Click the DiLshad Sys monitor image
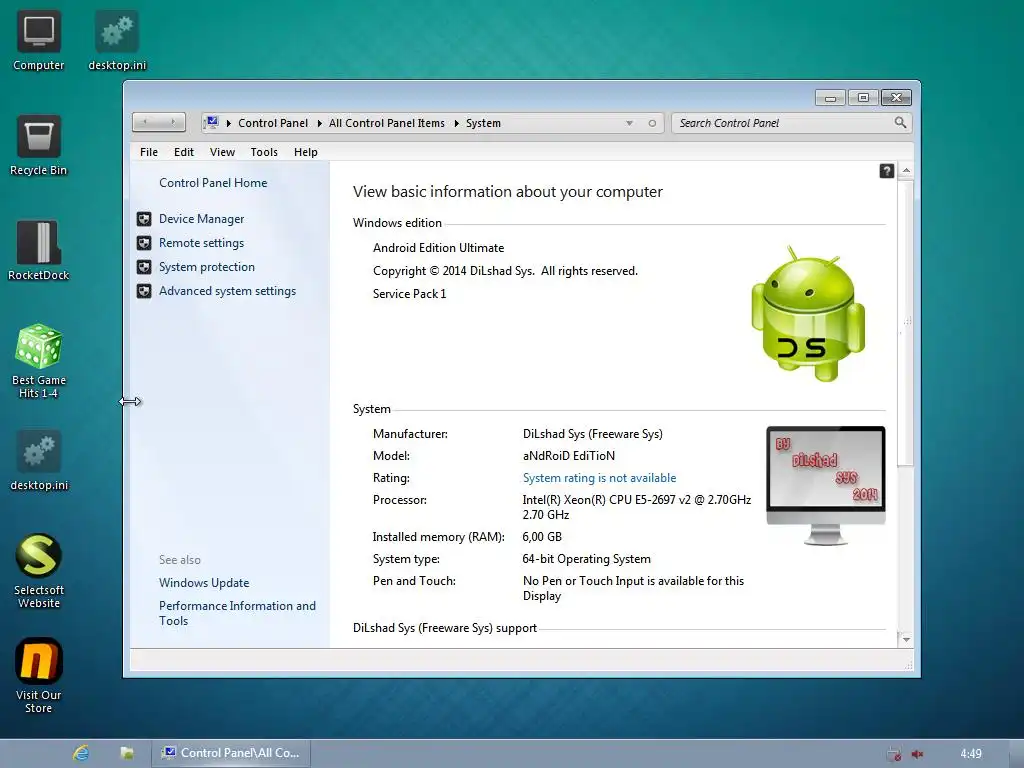 [825, 485]
